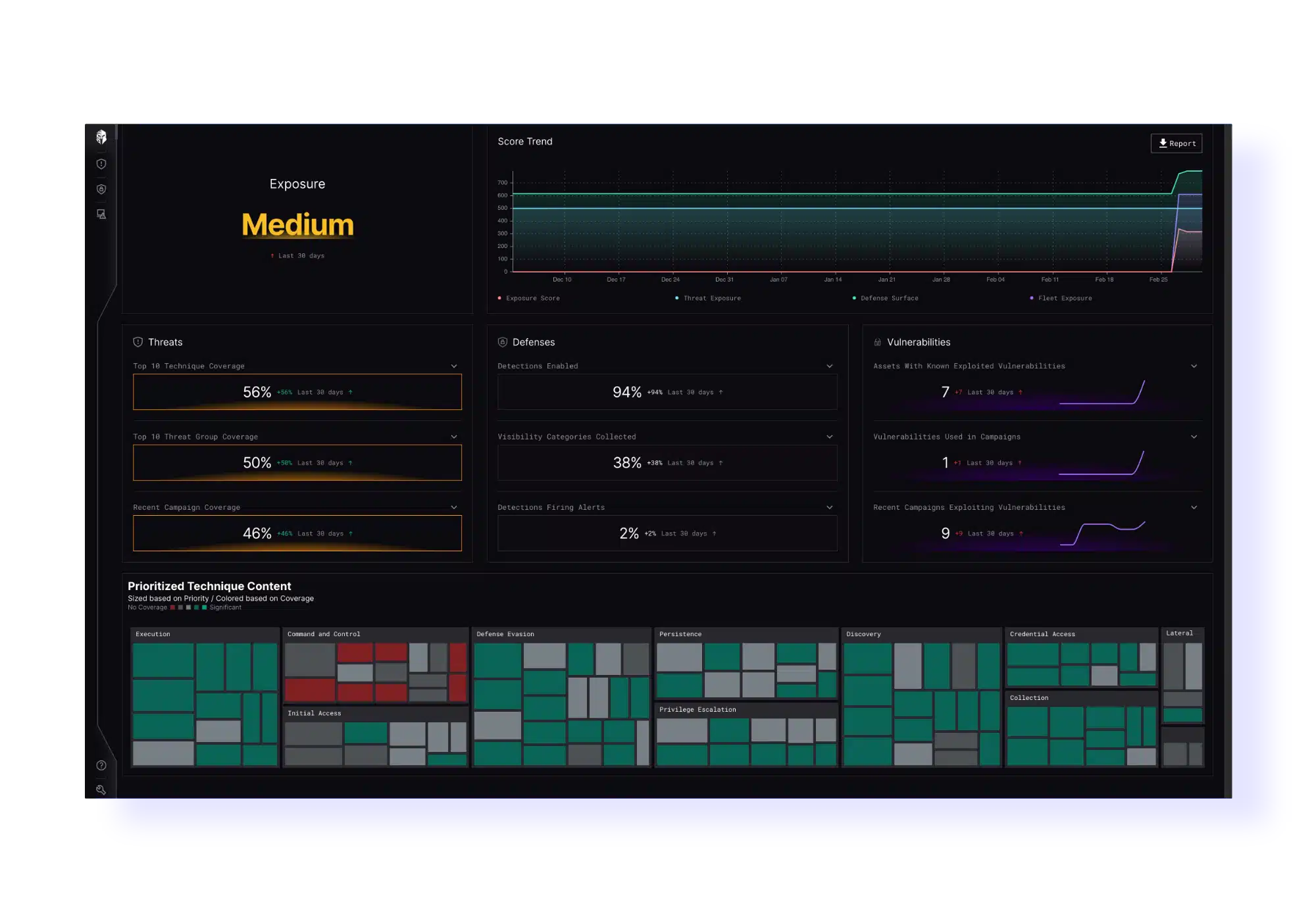
Task: Open the 46% recent campaign coverage card
Action: 297,533
